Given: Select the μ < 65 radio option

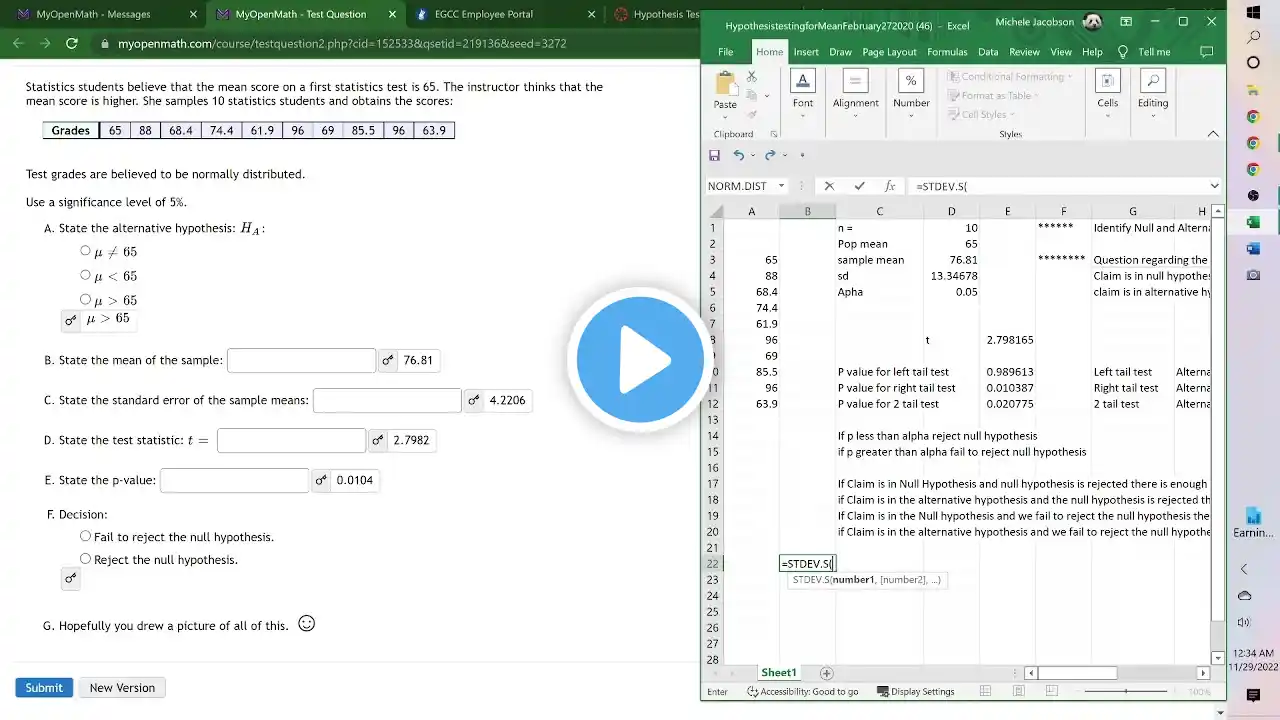Looking at the screenshot, I should [86, 275].
